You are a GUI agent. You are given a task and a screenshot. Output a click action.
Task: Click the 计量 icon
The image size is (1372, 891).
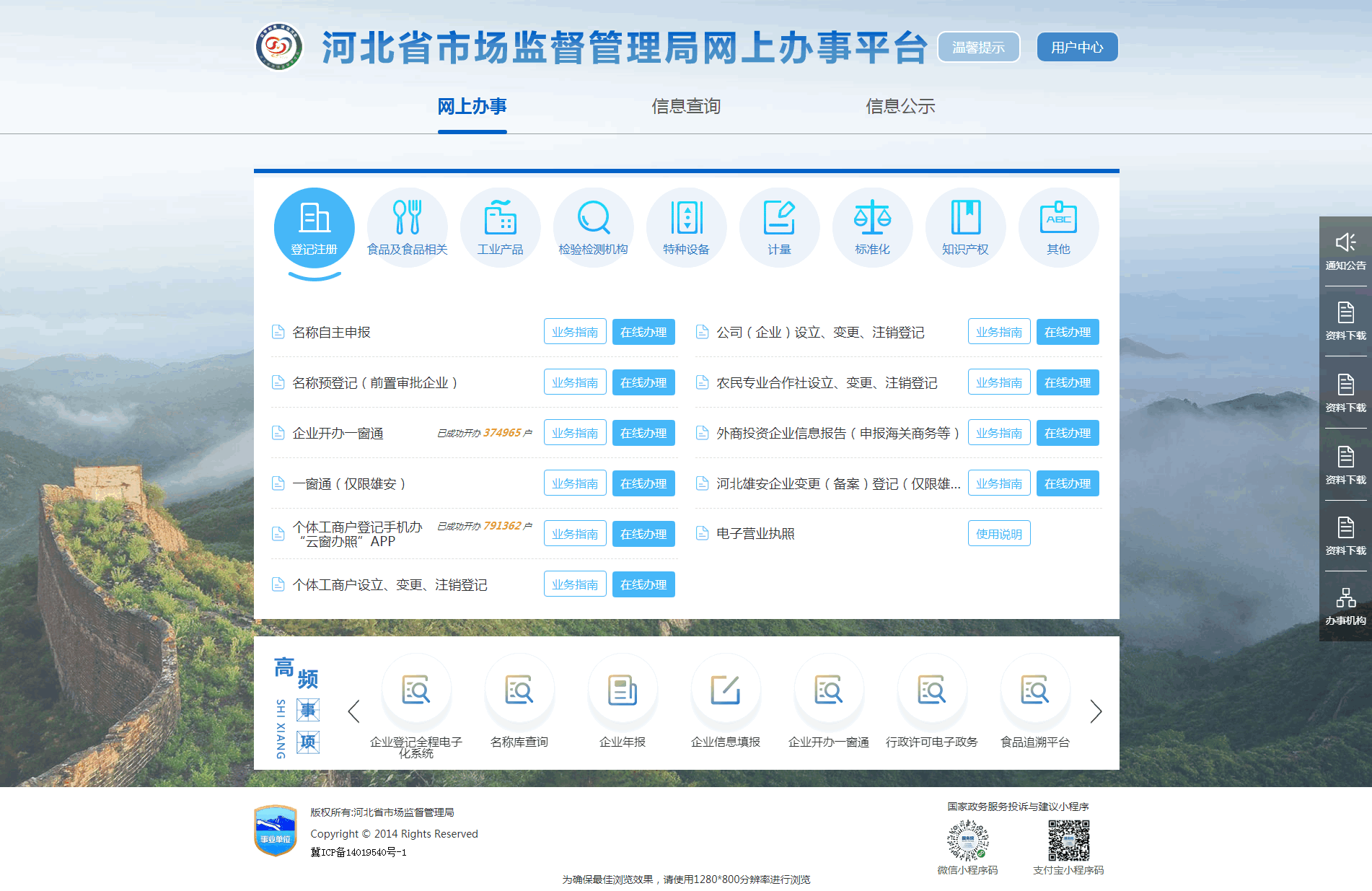coord(779,227)
